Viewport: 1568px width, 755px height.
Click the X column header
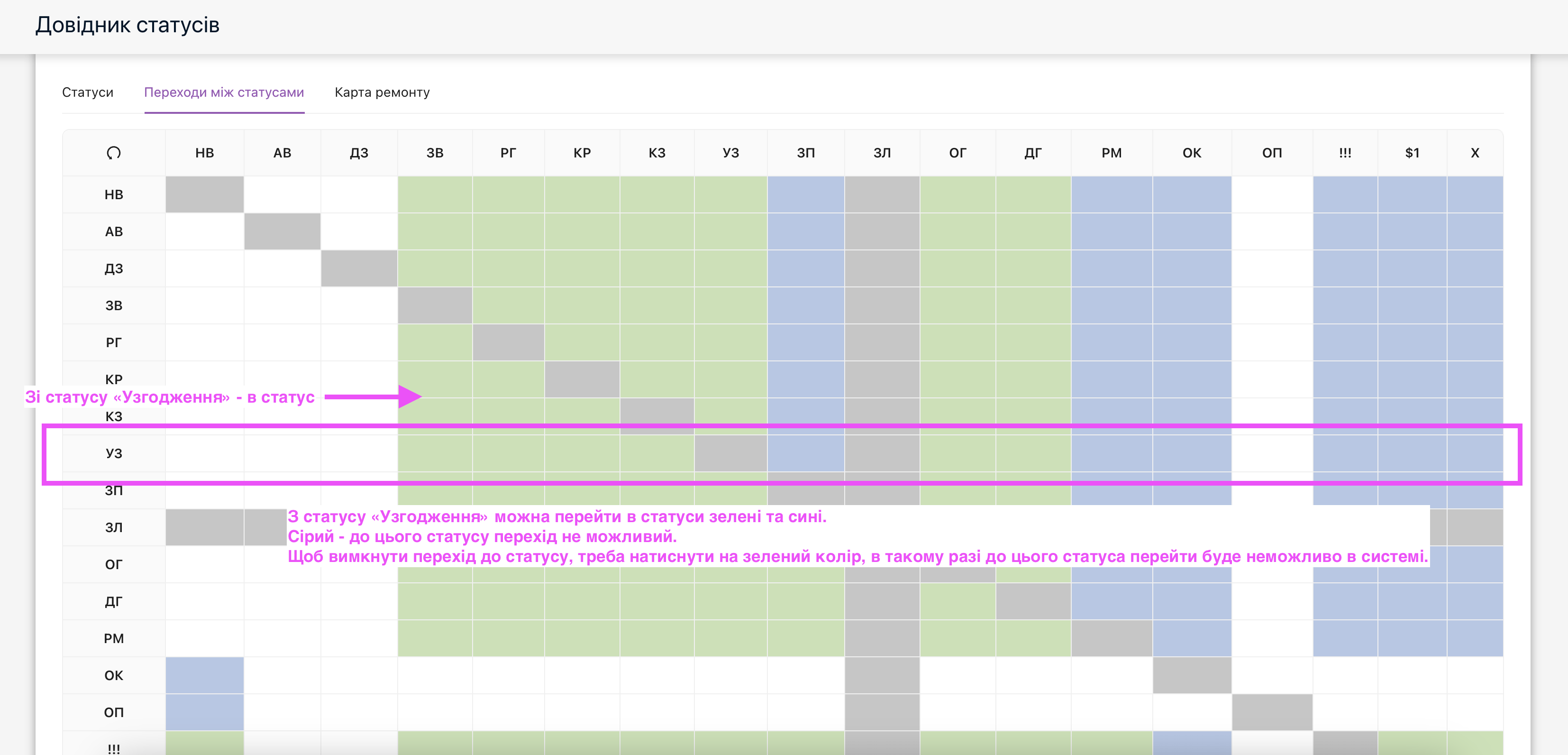1474,153
